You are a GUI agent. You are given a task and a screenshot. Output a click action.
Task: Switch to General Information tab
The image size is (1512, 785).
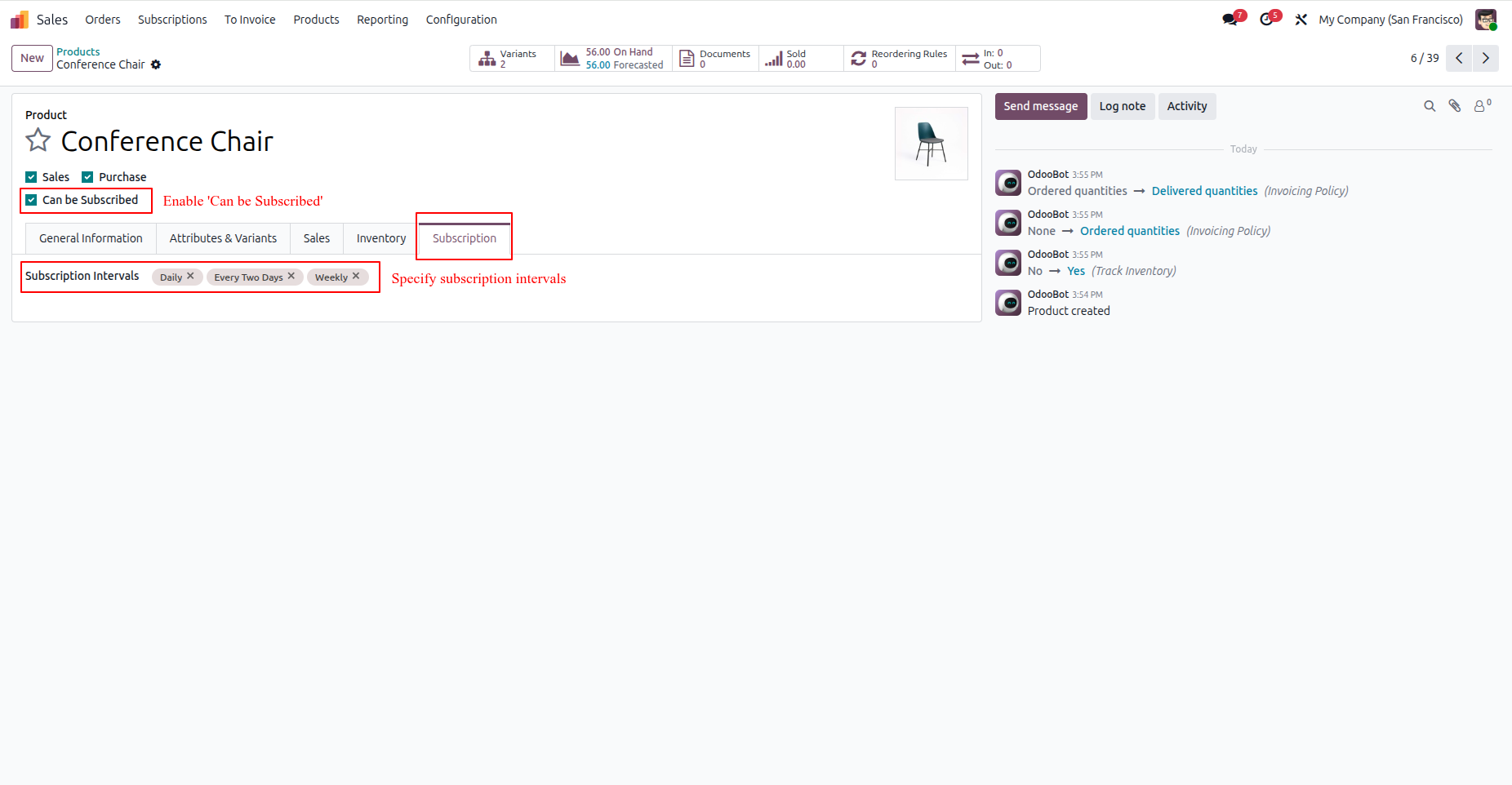91,238
